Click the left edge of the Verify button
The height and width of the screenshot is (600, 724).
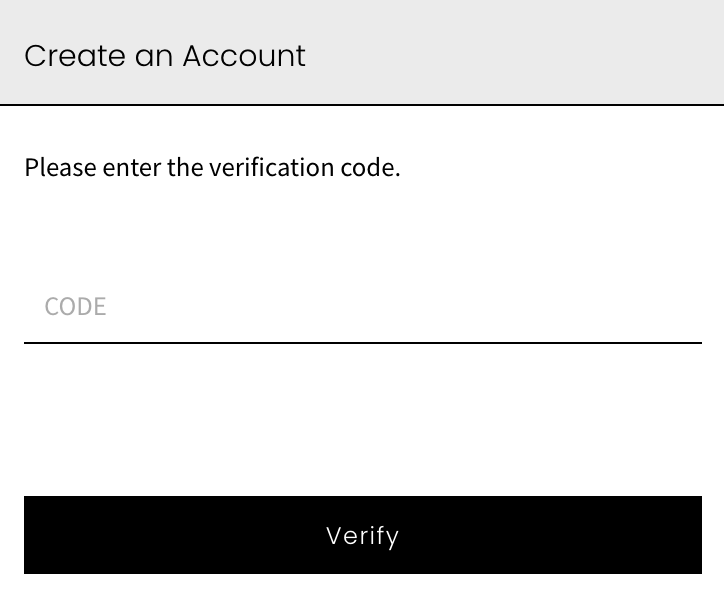click(40, 535)
